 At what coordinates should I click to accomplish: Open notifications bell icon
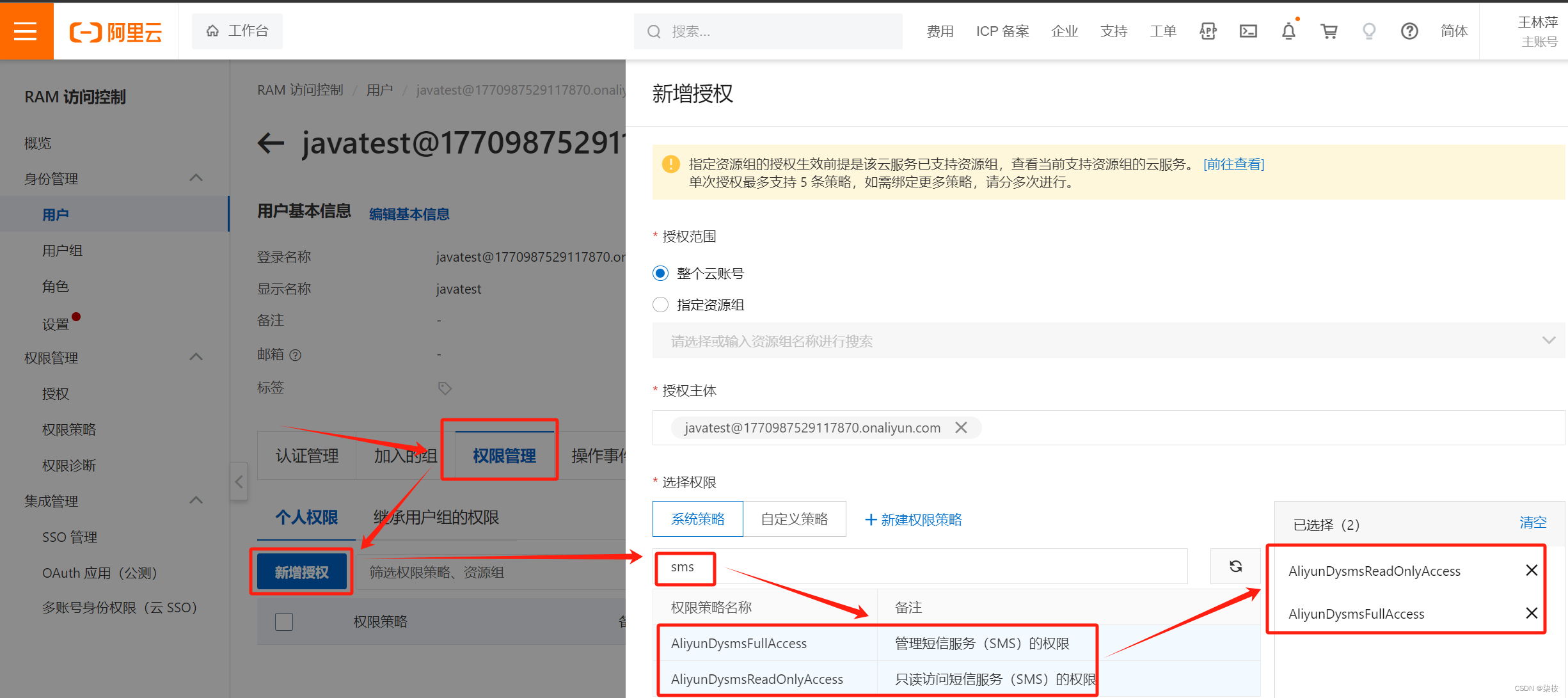1288,31
